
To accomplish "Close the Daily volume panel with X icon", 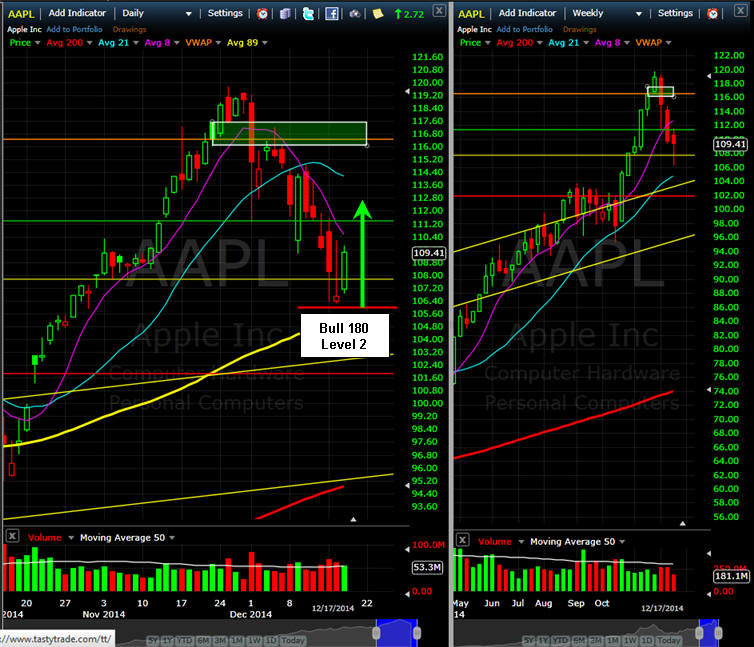I will pos(13,536).
